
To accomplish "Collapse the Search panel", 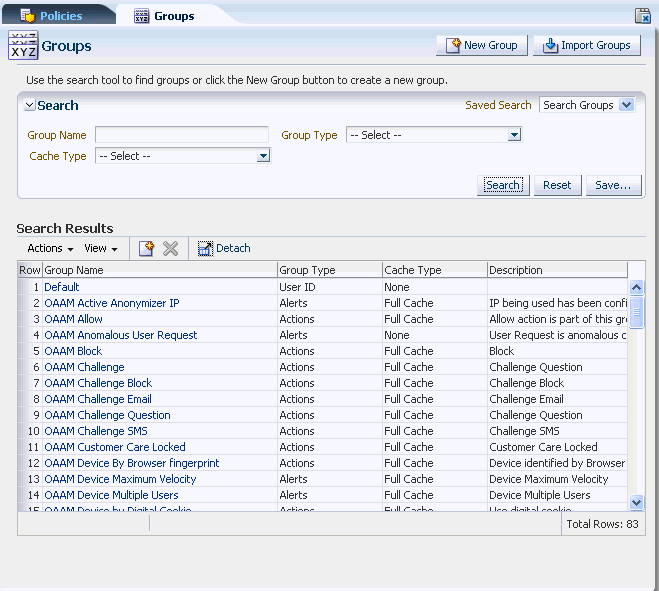I will tap(29, 105).
